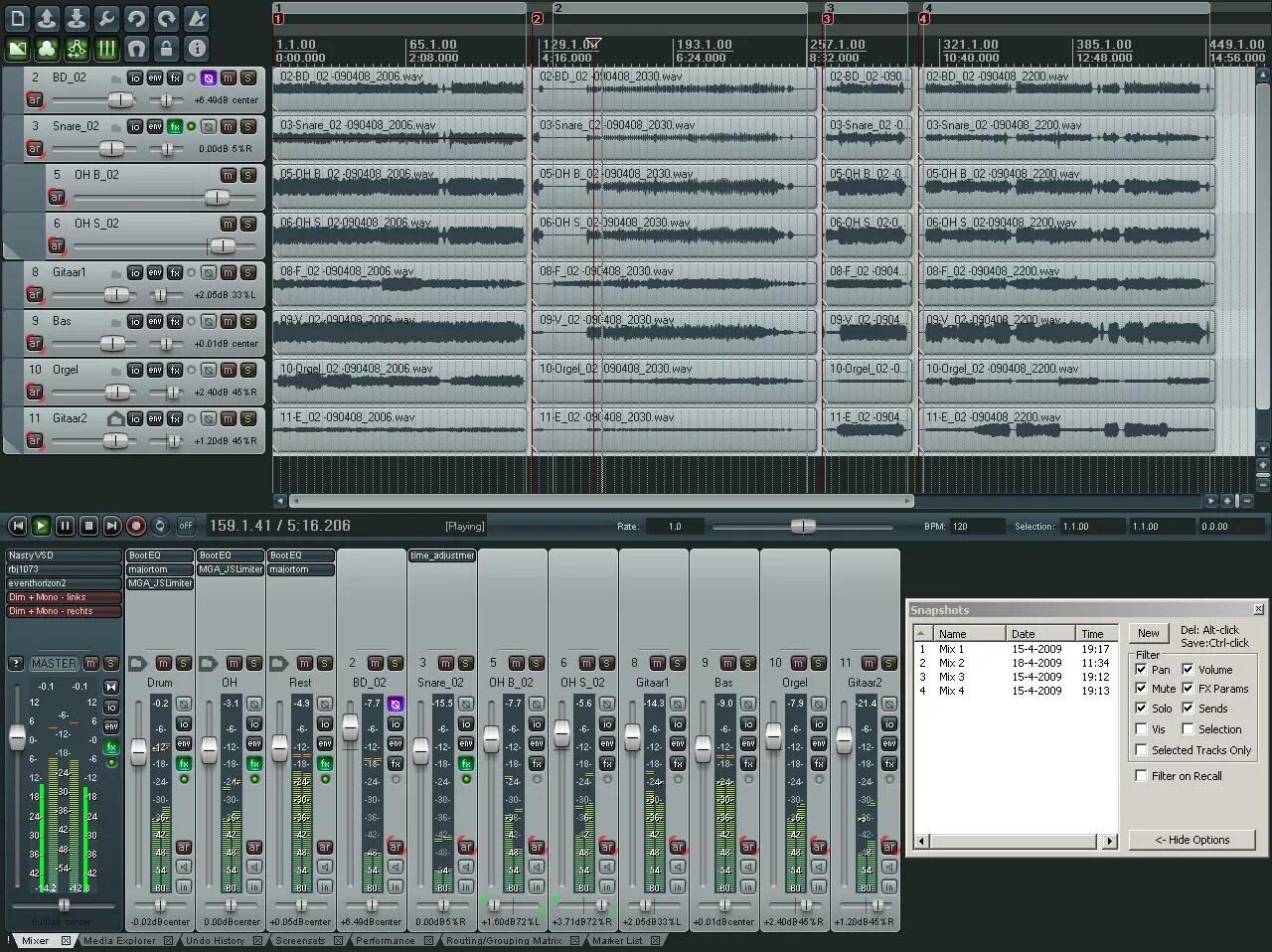The width and height of the screenshot is (1272, 952).
Task: Toggle the metronome icon in toolbar
Action: pos(197,18)
